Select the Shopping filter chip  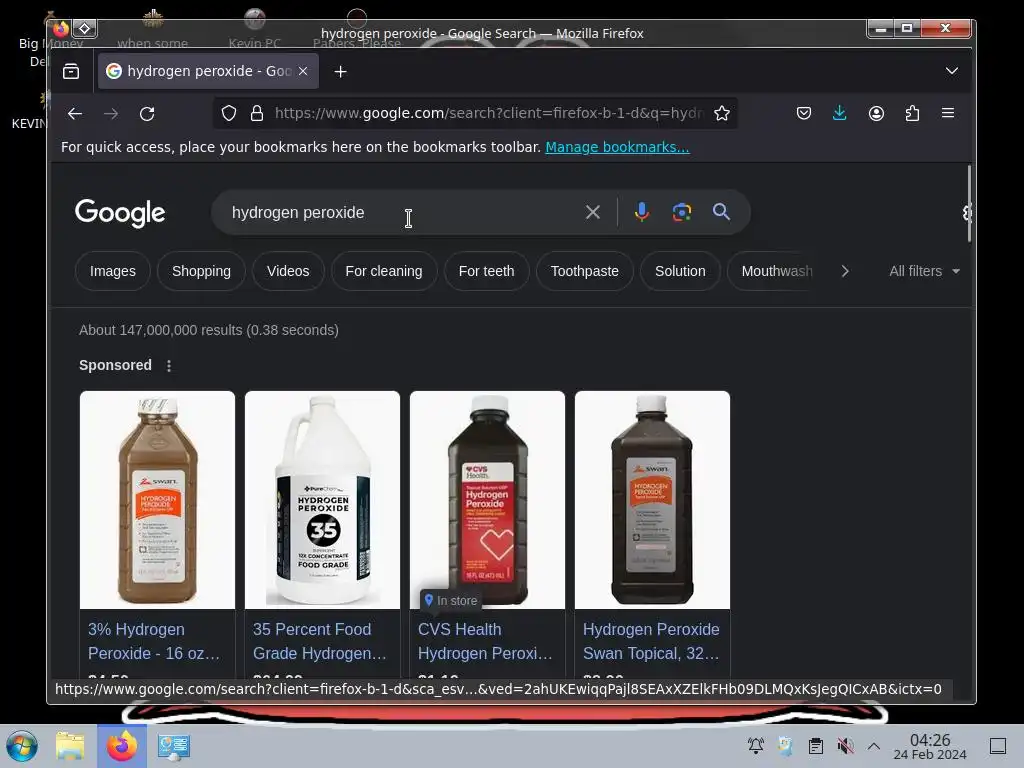[201, 271]
